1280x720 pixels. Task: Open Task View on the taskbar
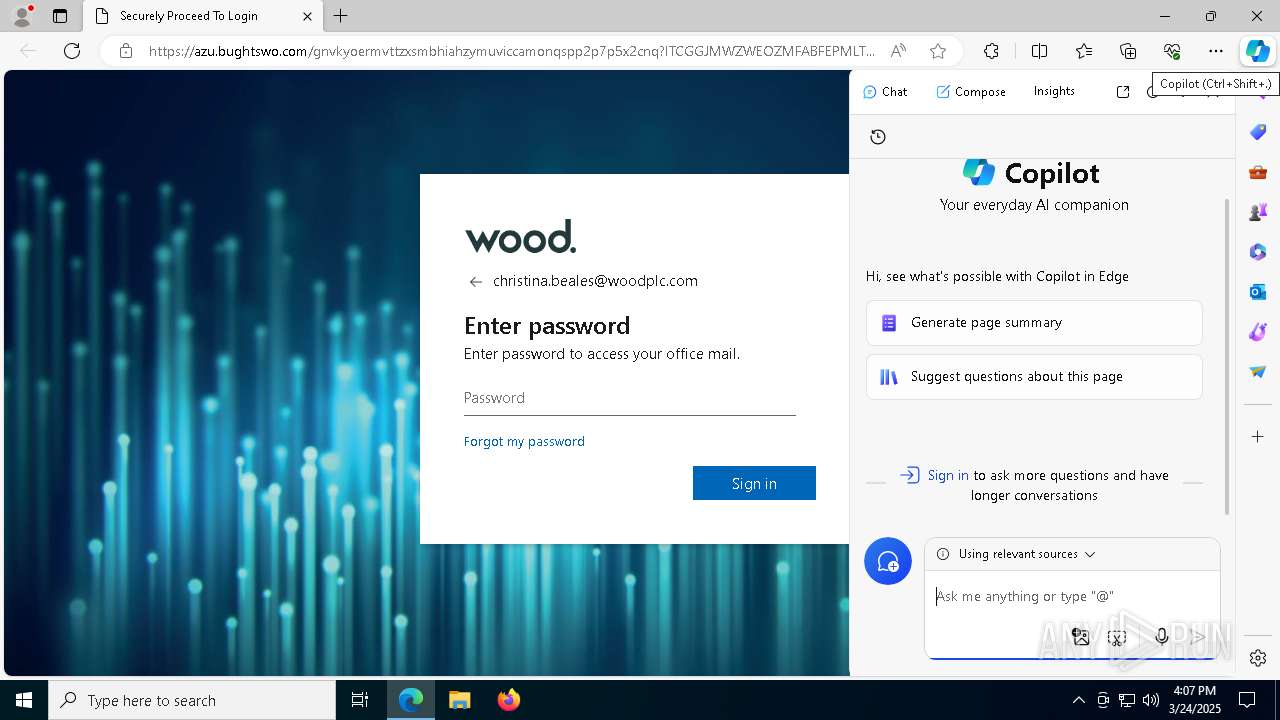click(x=360, y=700)
